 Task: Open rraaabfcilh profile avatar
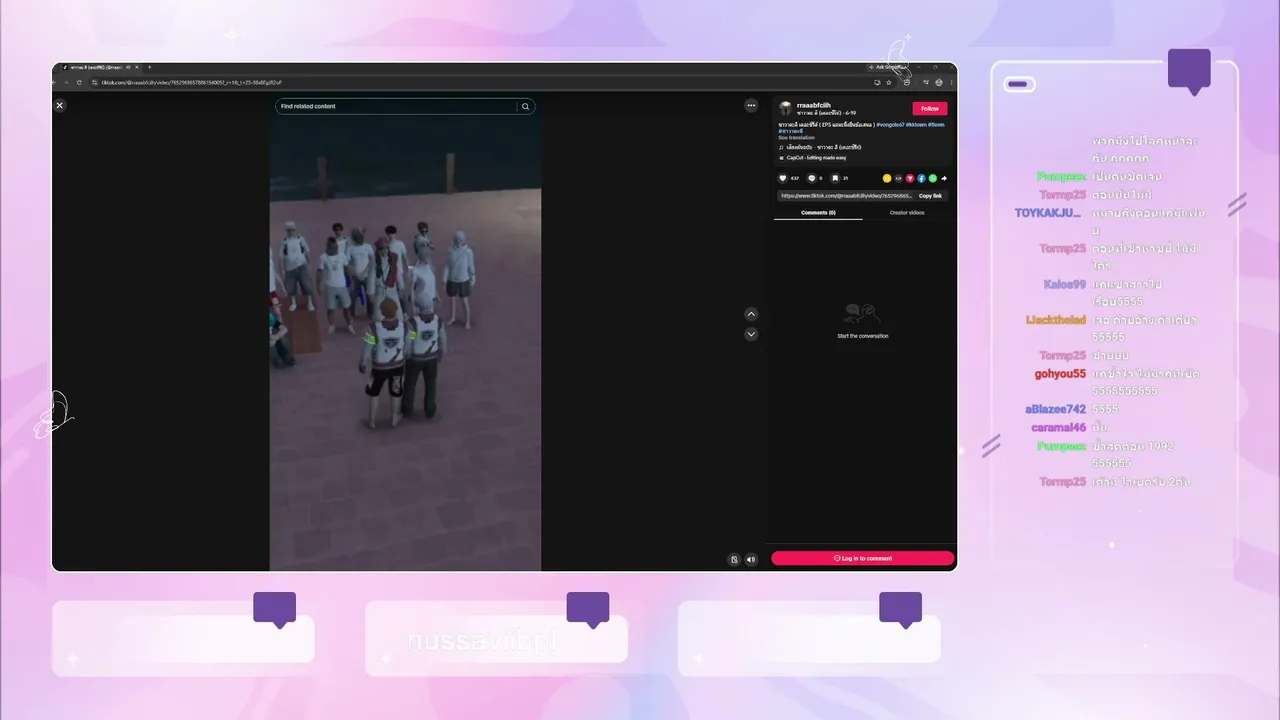(786, 108)
